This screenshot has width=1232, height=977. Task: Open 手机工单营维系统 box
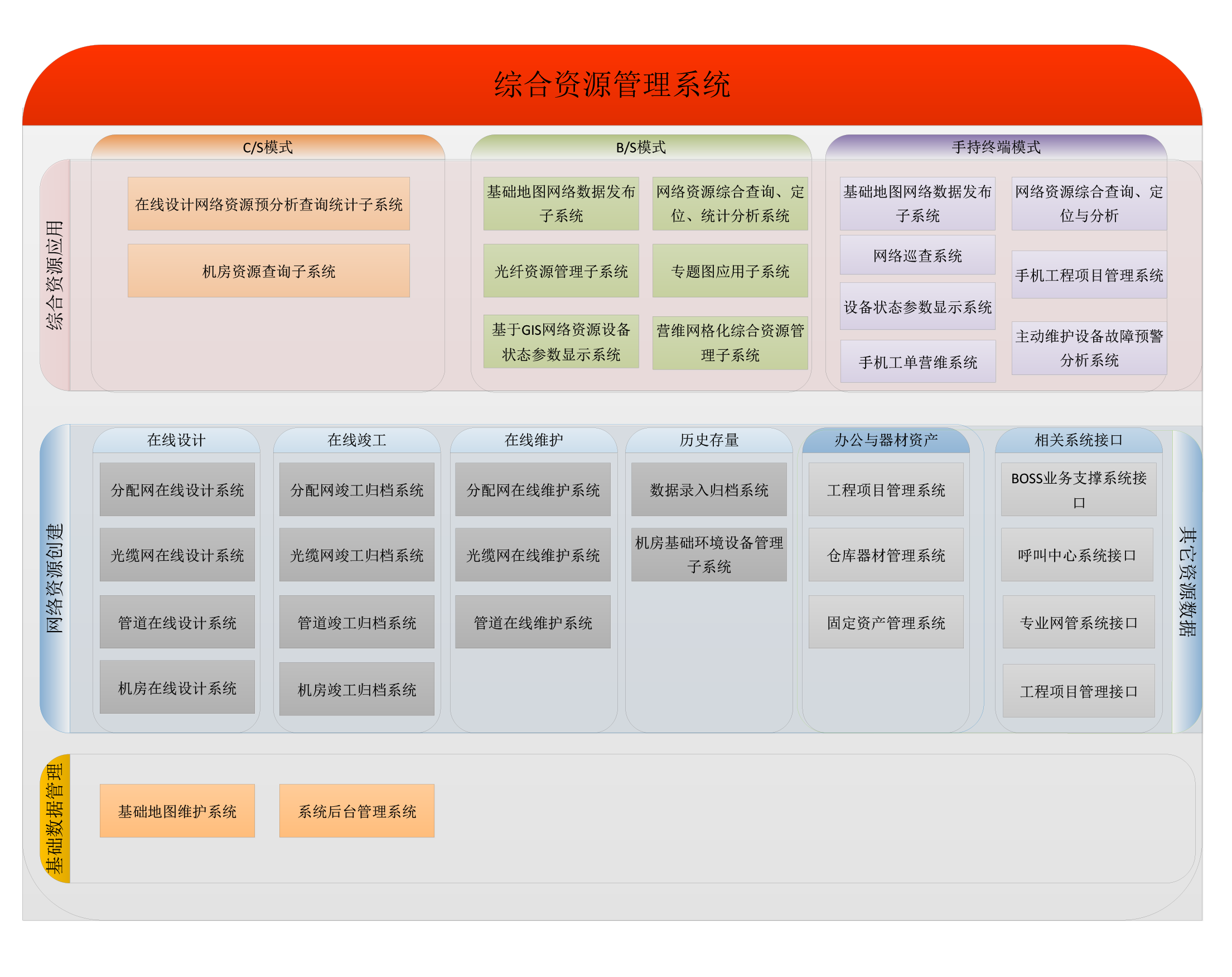pyautogui.click(x=917, y=362)
